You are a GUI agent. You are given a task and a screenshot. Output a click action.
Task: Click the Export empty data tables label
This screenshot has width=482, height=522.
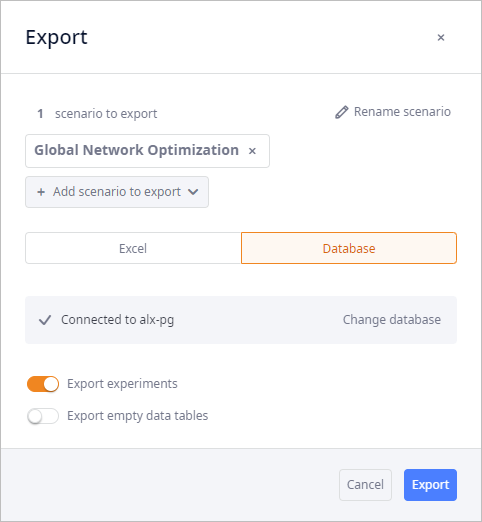[x=138, y=416]
